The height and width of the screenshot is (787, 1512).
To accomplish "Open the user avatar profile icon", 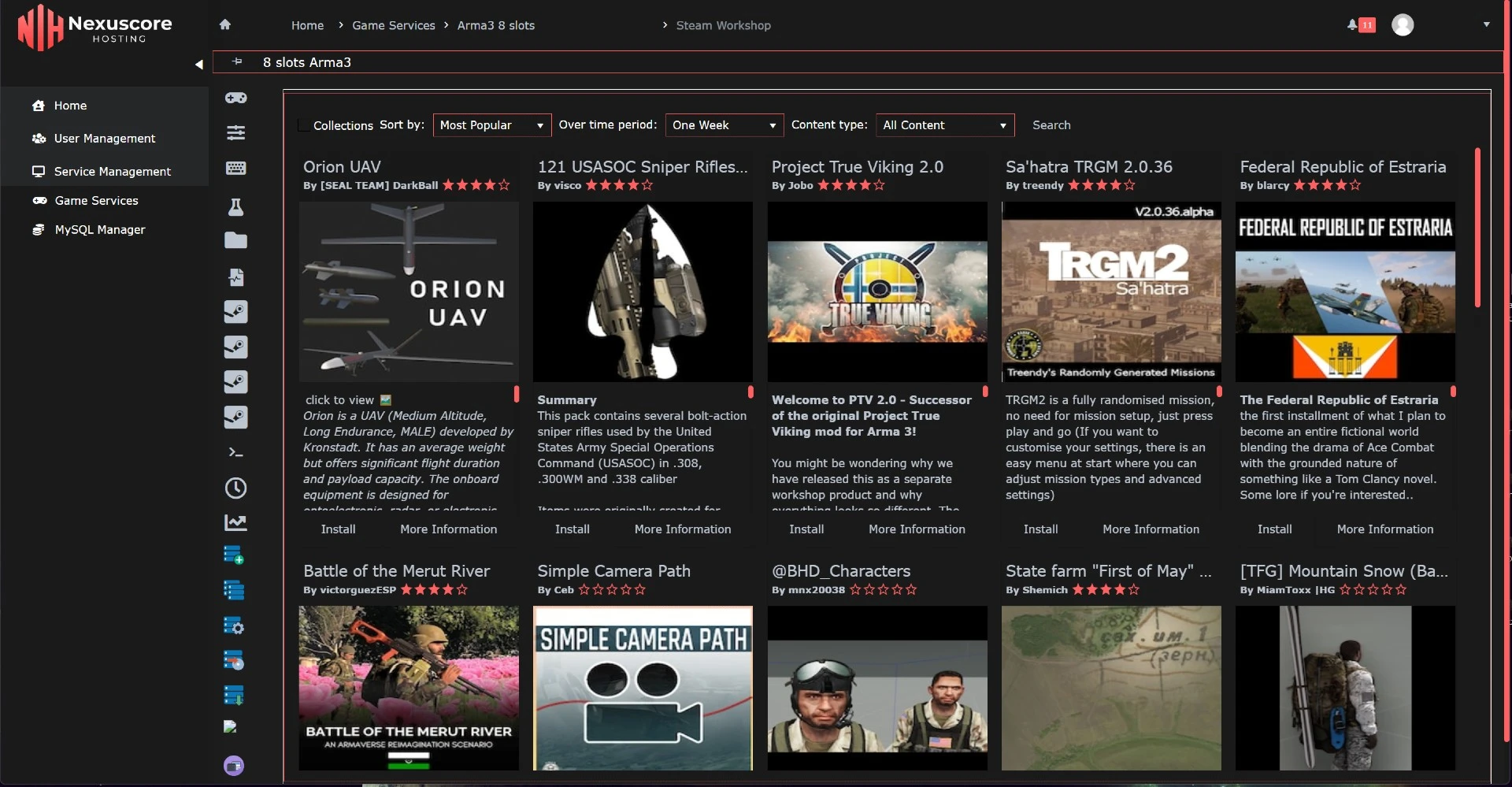I will [x=1403, y=25].
